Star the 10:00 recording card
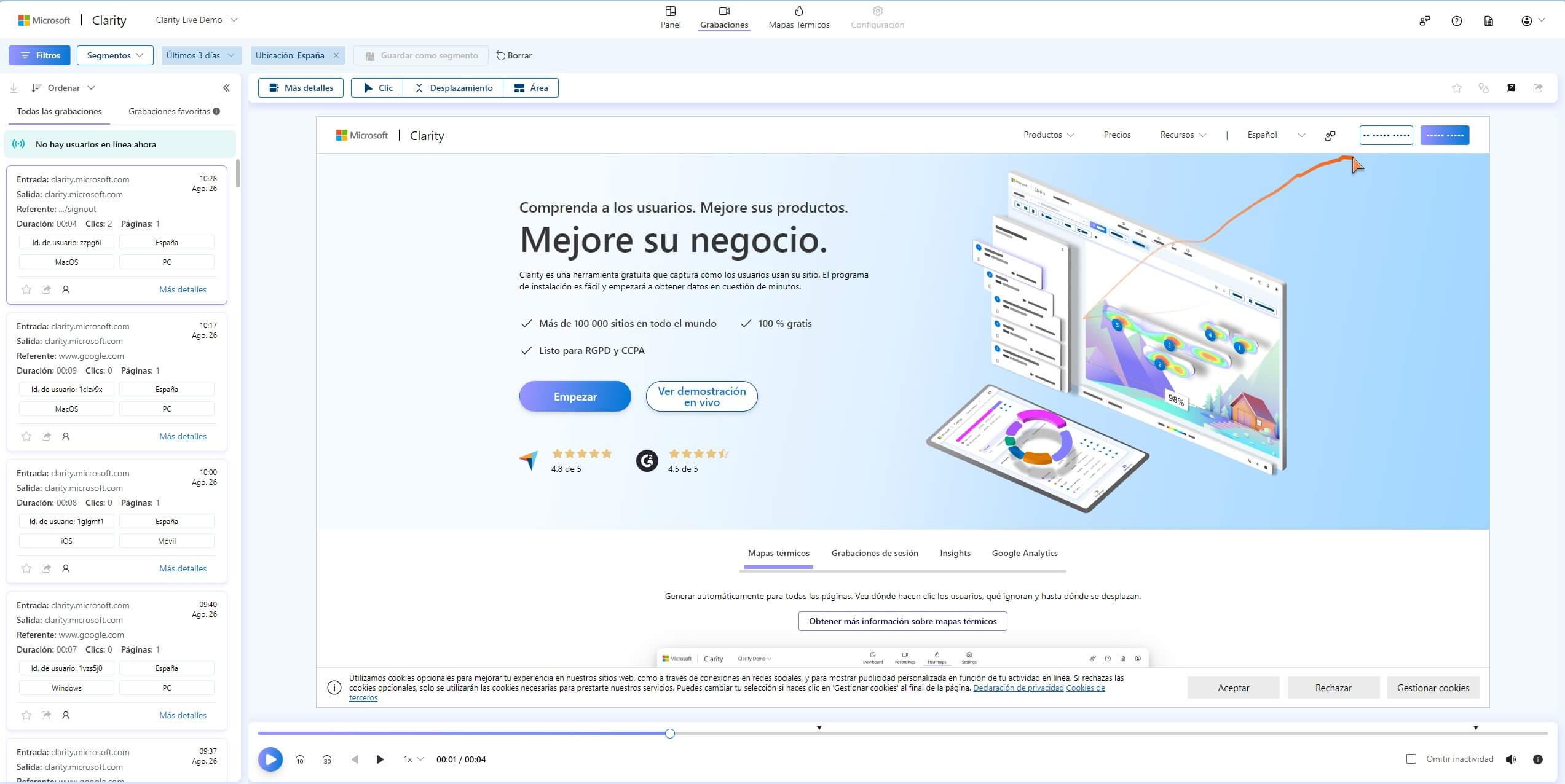 coord(26,568)
